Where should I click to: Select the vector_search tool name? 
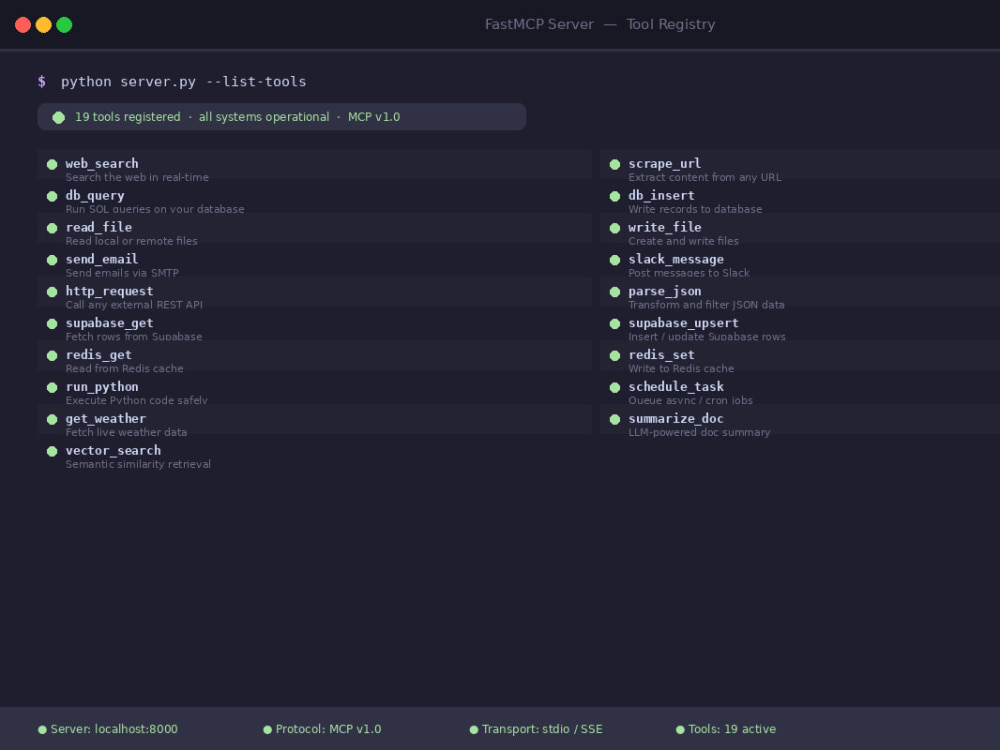[x=113, y=451]
